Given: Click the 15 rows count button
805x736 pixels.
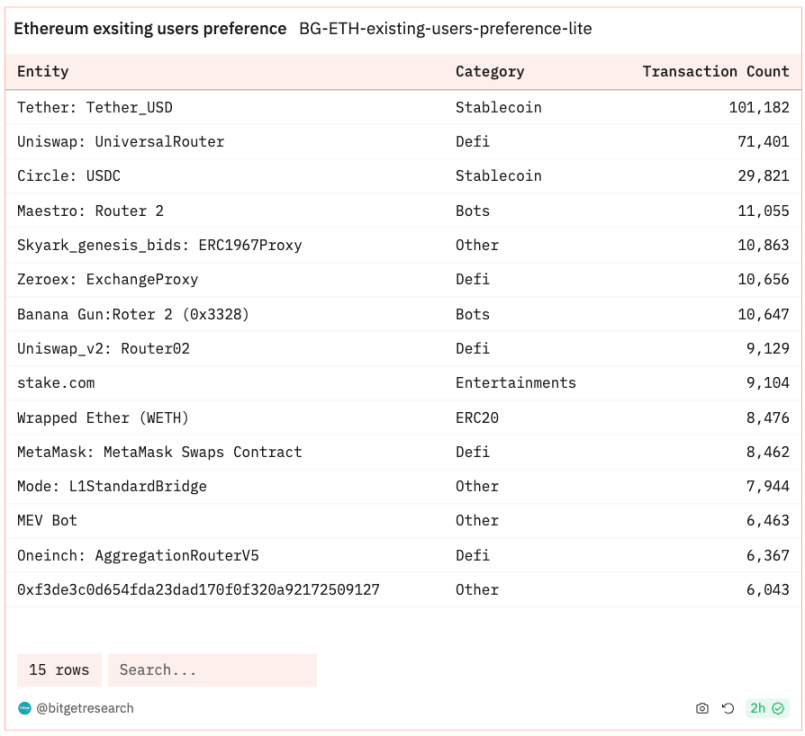Looking at the screenshot, I should [59, 670].
